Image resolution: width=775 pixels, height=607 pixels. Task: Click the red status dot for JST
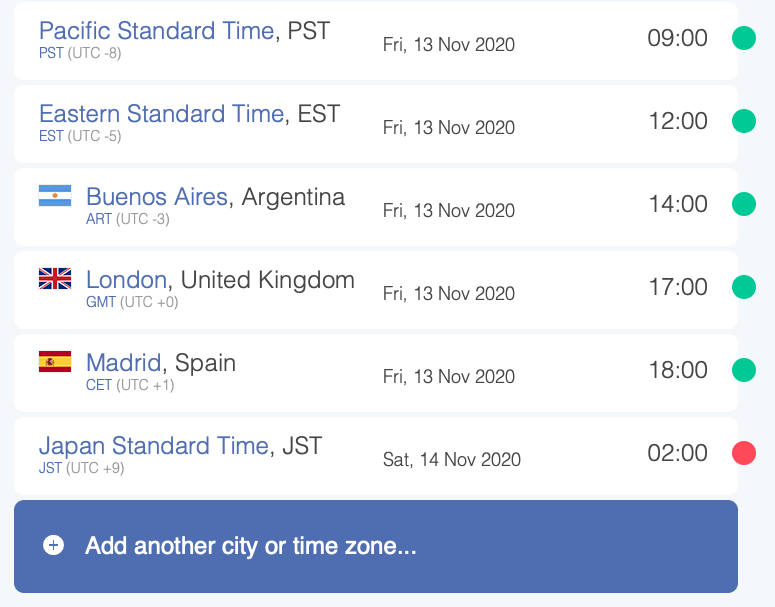(743, 453)
